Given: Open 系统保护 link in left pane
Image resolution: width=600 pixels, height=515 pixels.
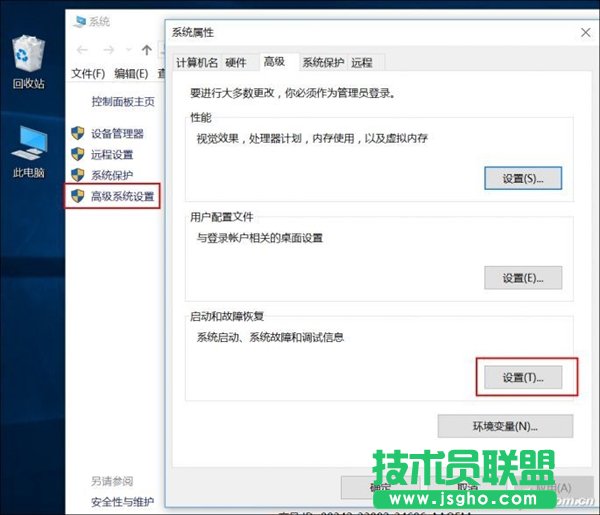Looking at the screenshot, I should click(x=112, y=175).
